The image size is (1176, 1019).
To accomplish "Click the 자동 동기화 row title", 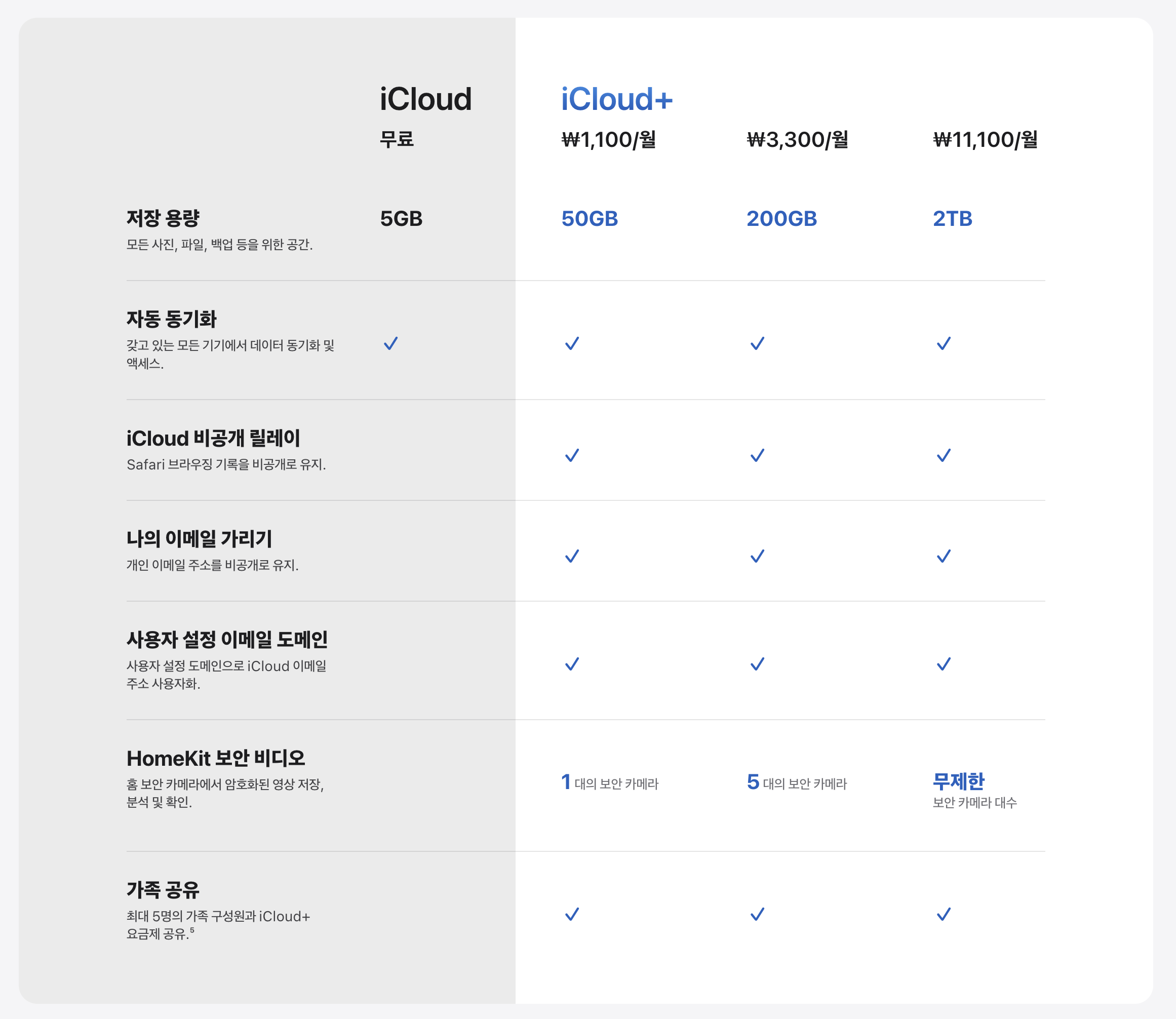I will tap(172, 320).
